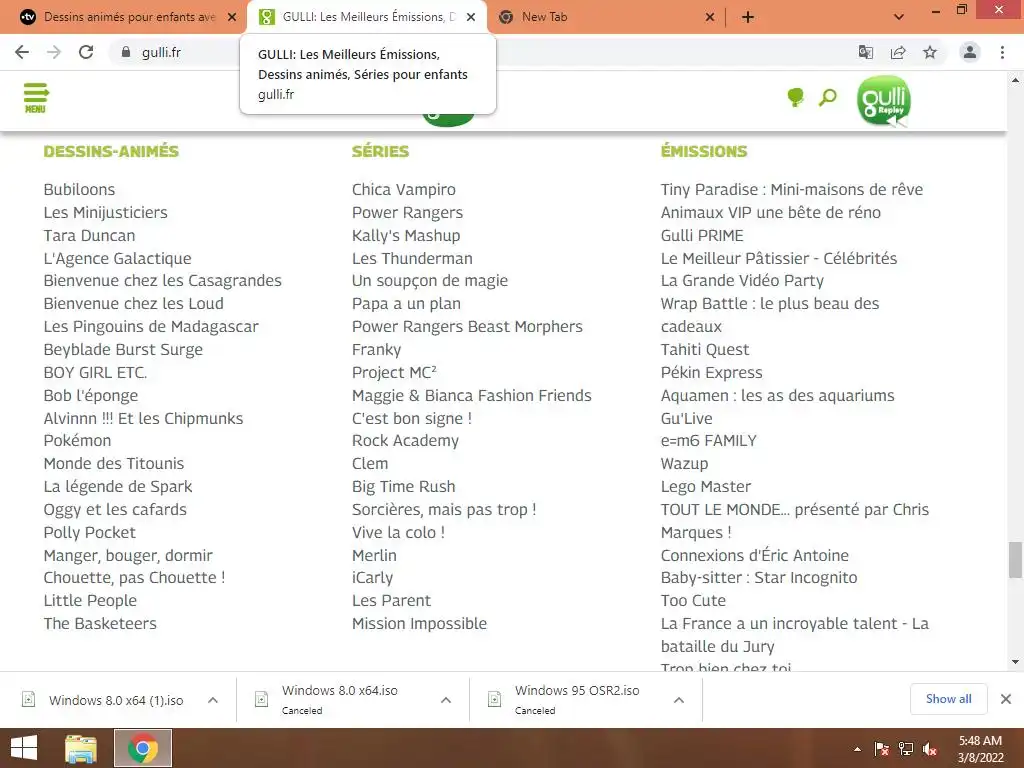
Task: Open Windows Start button
Action: (x=24, y=748)
